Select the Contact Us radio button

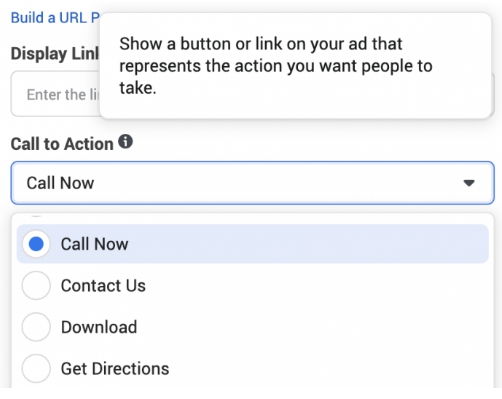coord(36,285)
